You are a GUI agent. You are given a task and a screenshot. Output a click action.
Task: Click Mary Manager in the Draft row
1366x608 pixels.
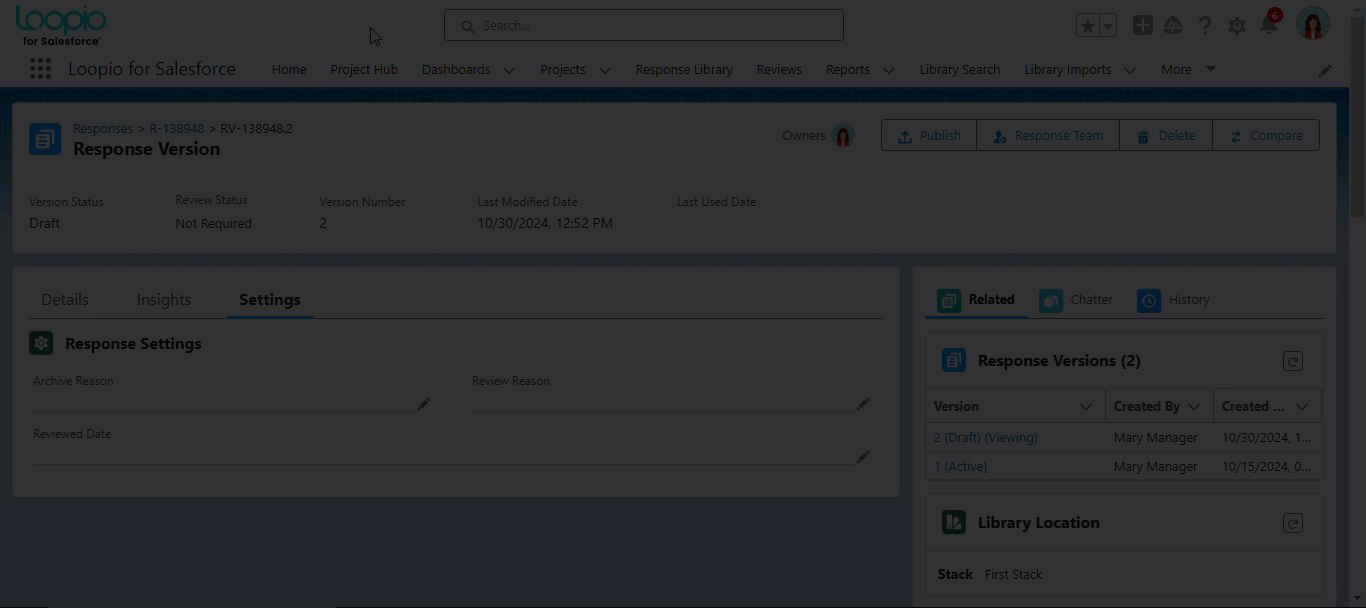(x=1156, y=438)
